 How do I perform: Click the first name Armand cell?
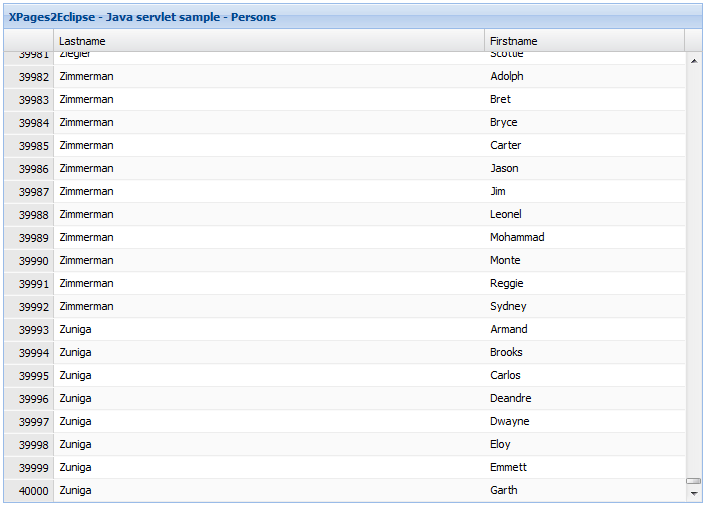509,330
